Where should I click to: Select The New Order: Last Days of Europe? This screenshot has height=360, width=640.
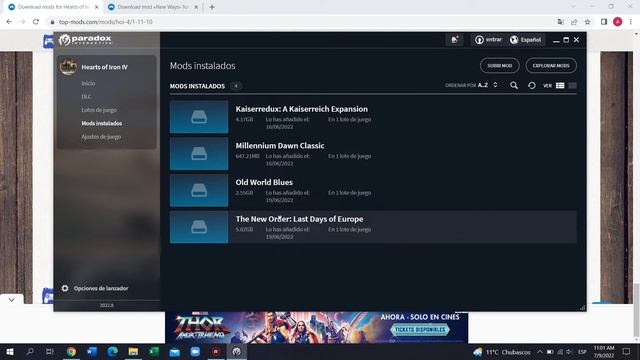299,219
